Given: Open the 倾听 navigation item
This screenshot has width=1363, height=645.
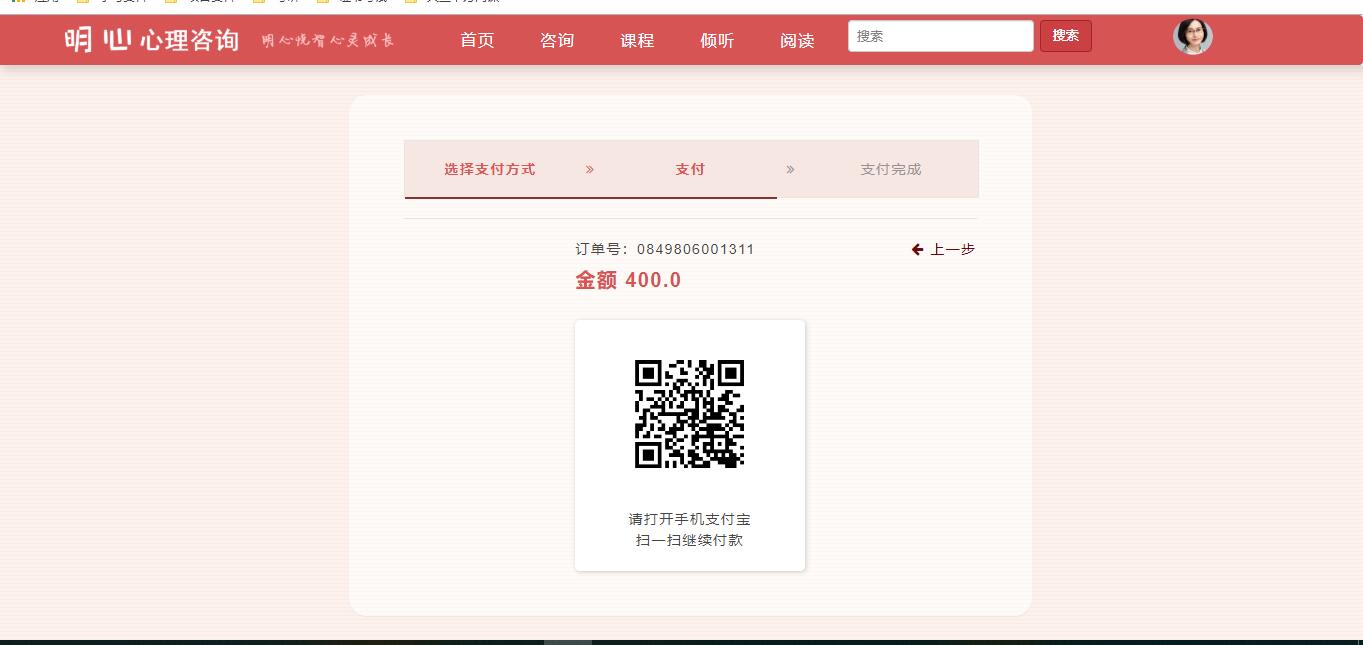Looking at the screenshot, I should pos(717,40).
